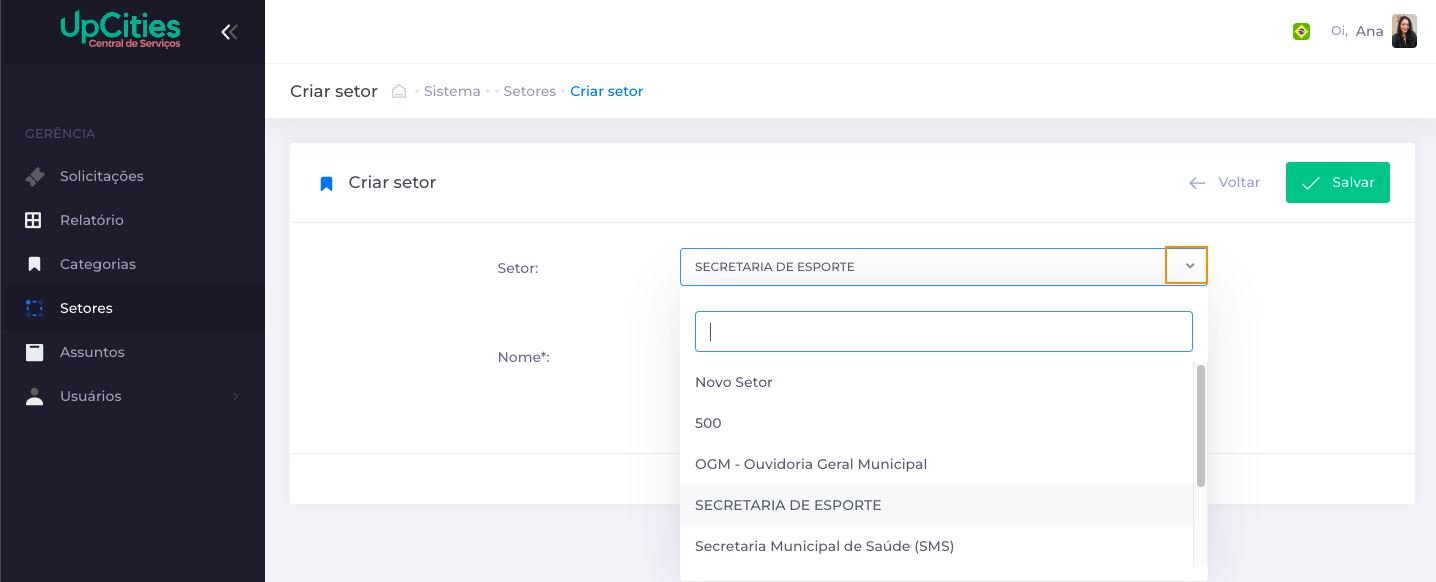Collapse sidebar with double chevron icon
Screen dimensions: 1436x582
[229, 32]
